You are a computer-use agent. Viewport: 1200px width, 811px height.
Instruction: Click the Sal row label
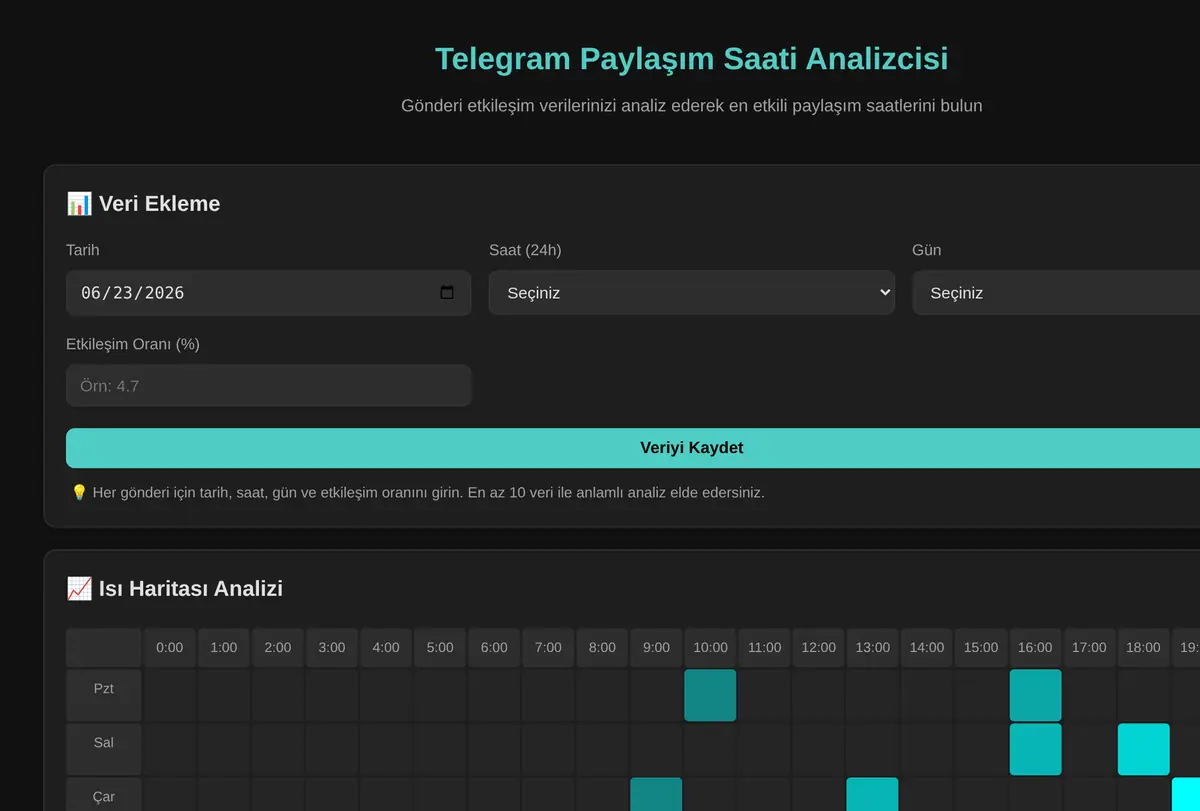pyautogui.click(x=104, y=749)
